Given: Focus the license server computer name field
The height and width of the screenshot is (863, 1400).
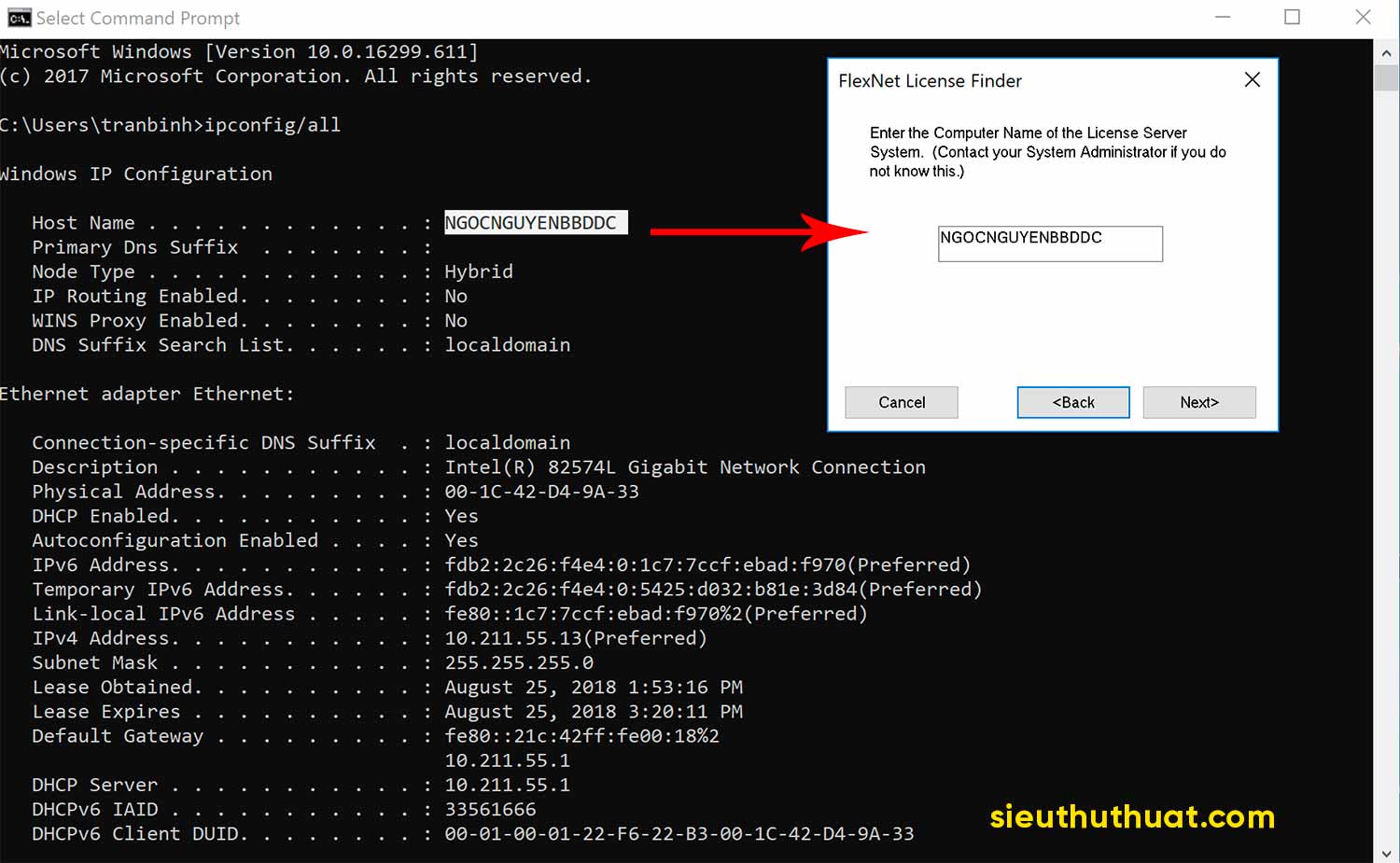Looking at the screenshot, I should pos(1049,244).
